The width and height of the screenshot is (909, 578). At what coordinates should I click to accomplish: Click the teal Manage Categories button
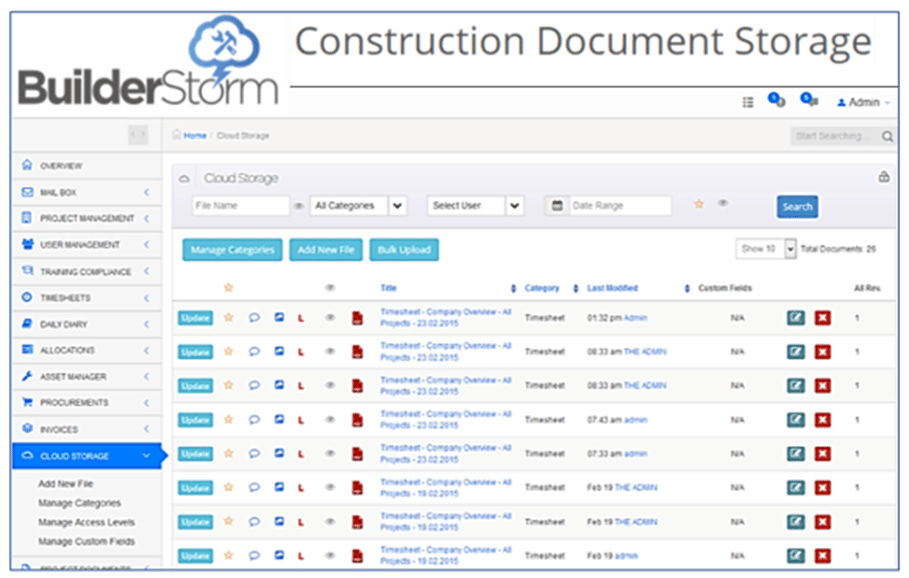232,250
